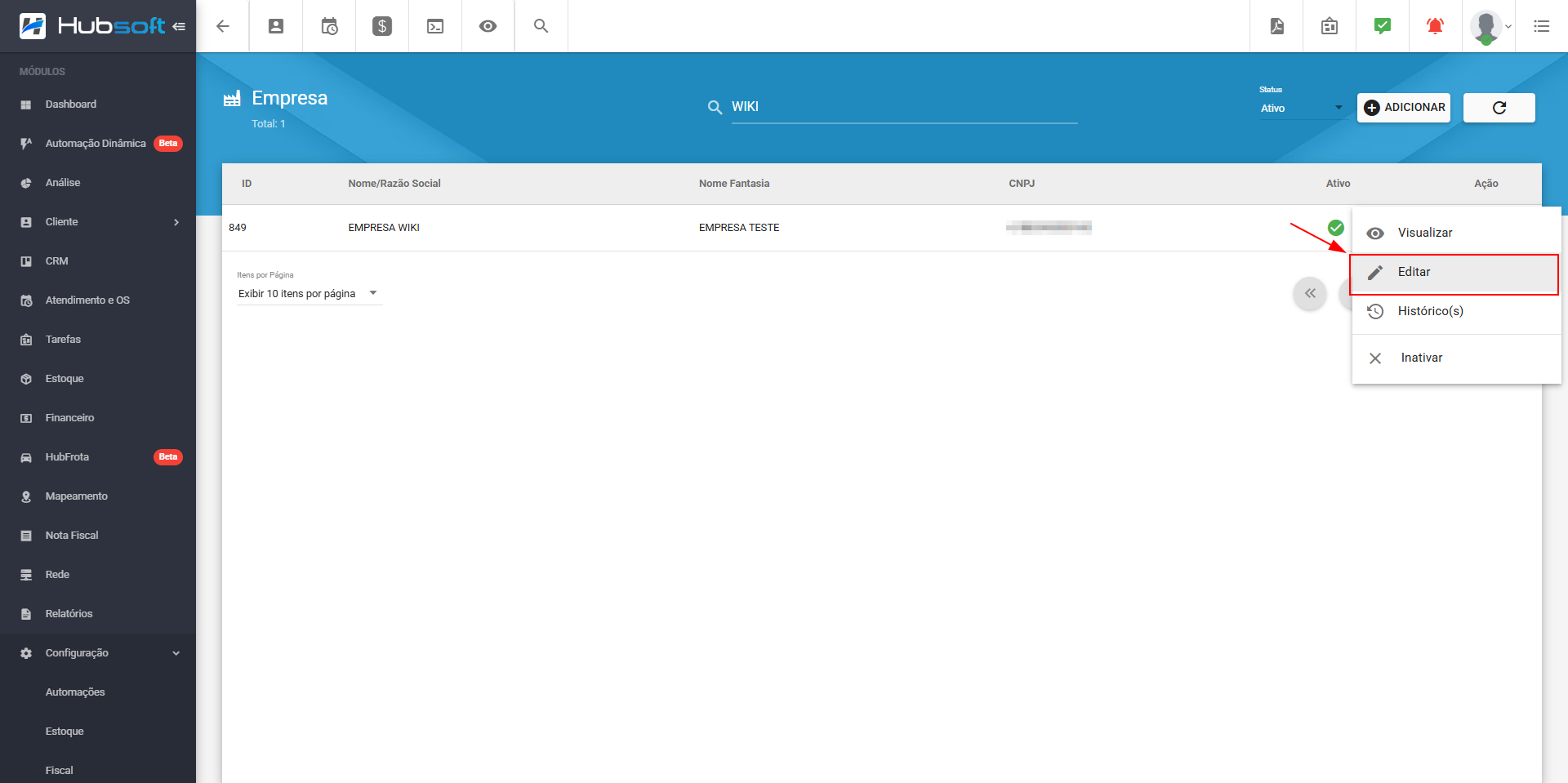The height and width of the screenshot is (783, 1568).
Task: Click the ID 849 cell
Action: coord(238,228)
